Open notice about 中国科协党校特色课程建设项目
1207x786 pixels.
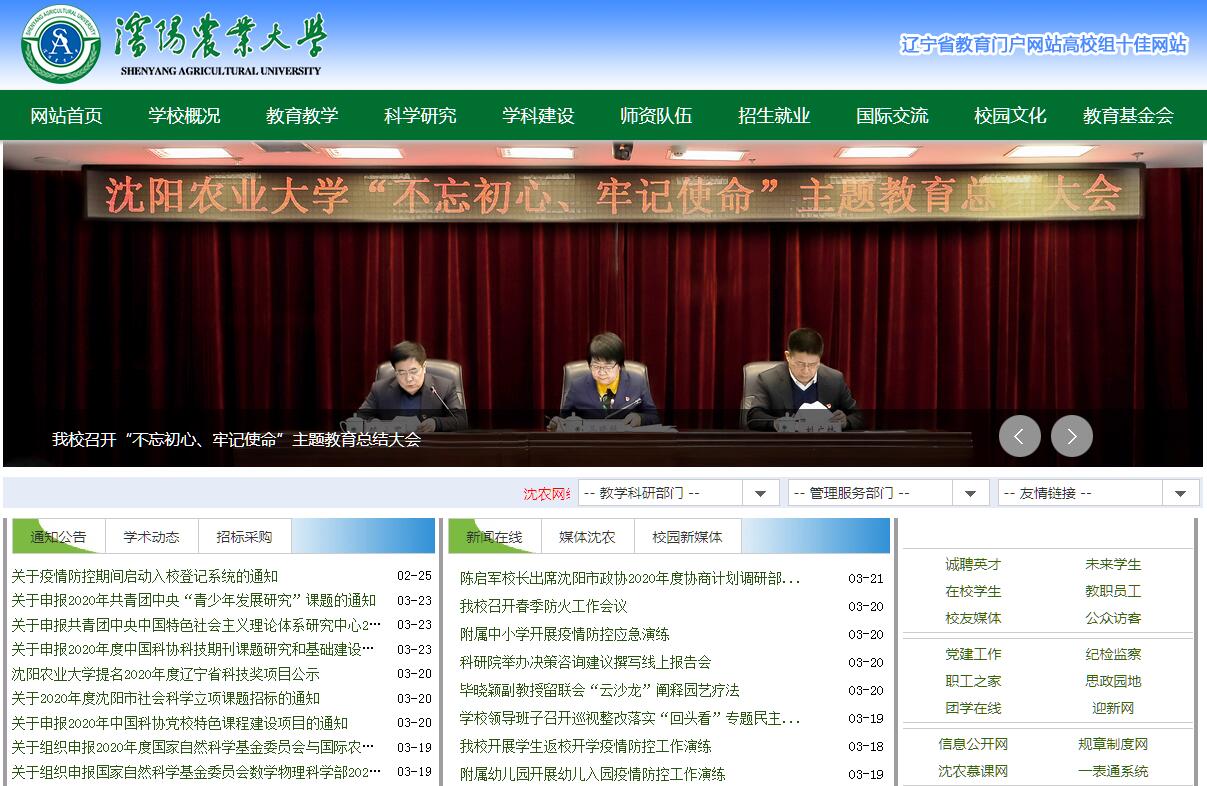coord(180,723)
